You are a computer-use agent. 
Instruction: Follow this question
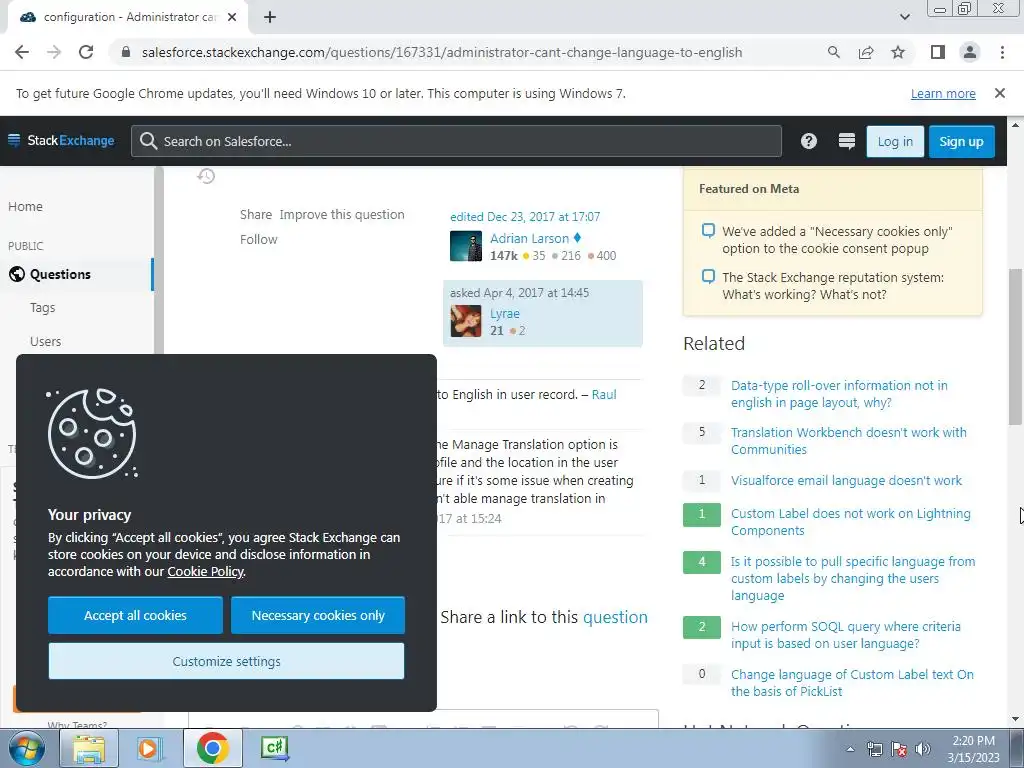(259, 240)
